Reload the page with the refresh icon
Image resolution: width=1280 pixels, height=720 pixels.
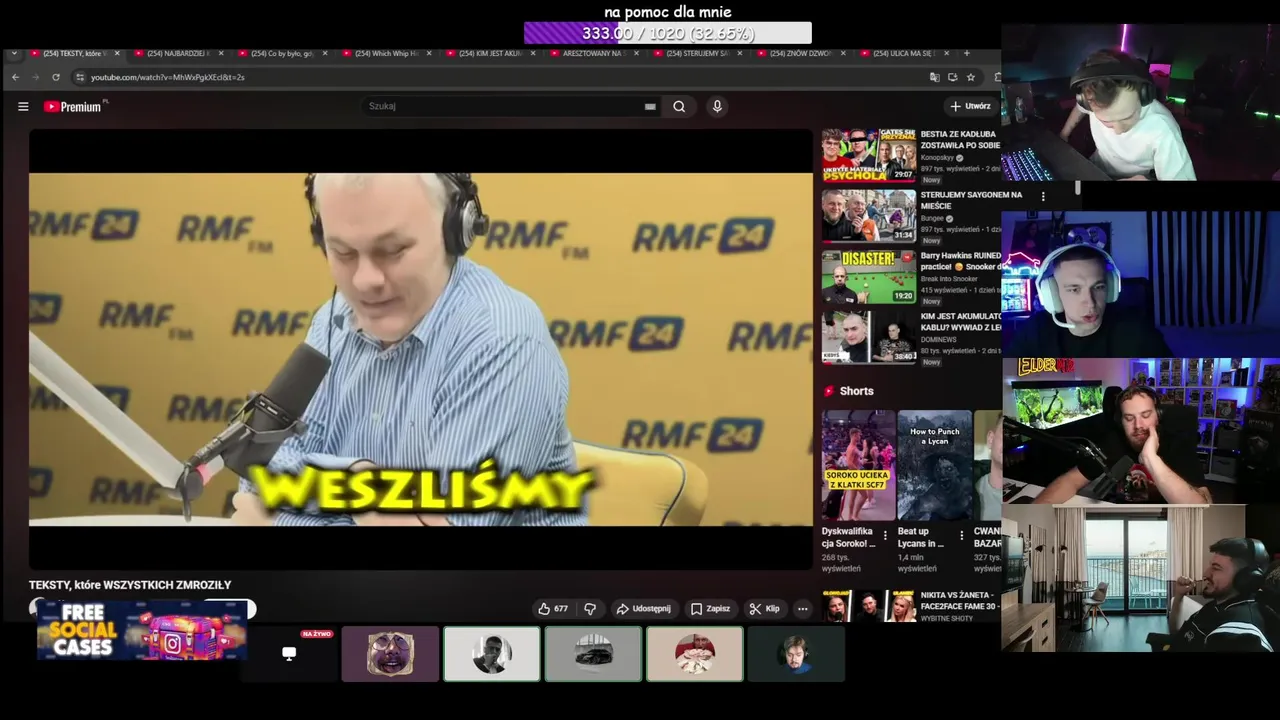56,77
